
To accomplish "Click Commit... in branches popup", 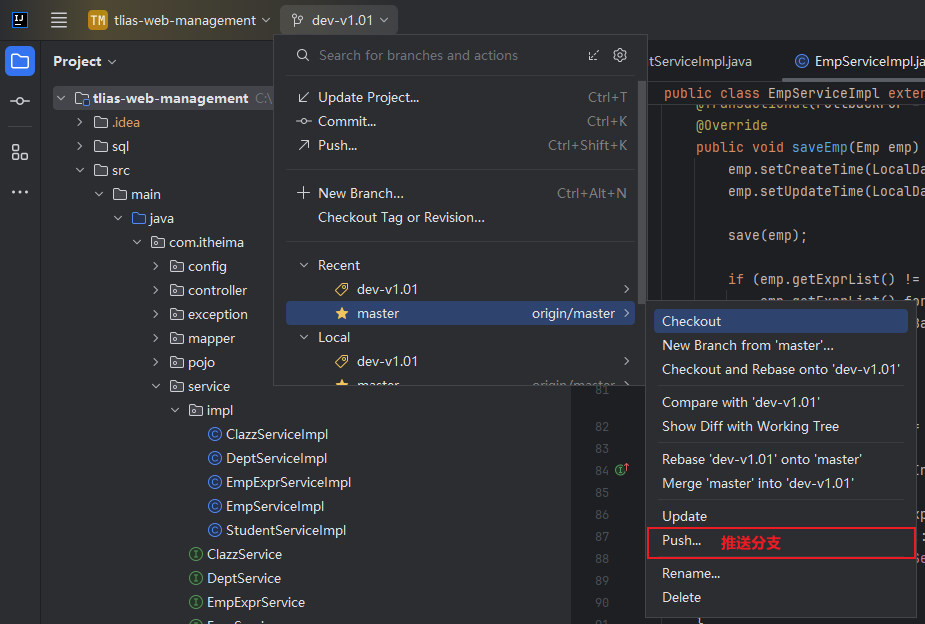I will (x=460, y=121).
